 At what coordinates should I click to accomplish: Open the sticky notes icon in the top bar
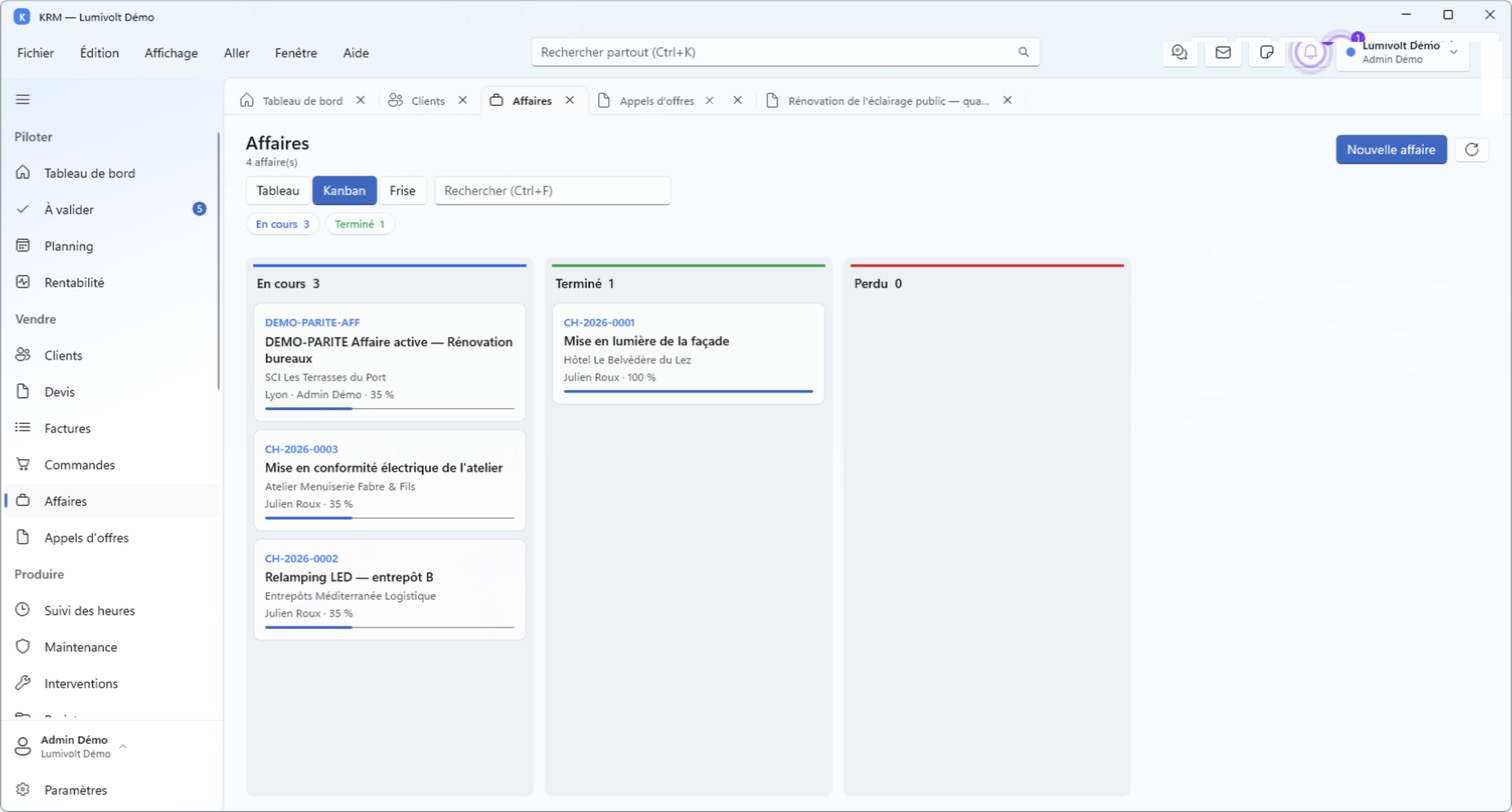click(x=1266, y=52)
